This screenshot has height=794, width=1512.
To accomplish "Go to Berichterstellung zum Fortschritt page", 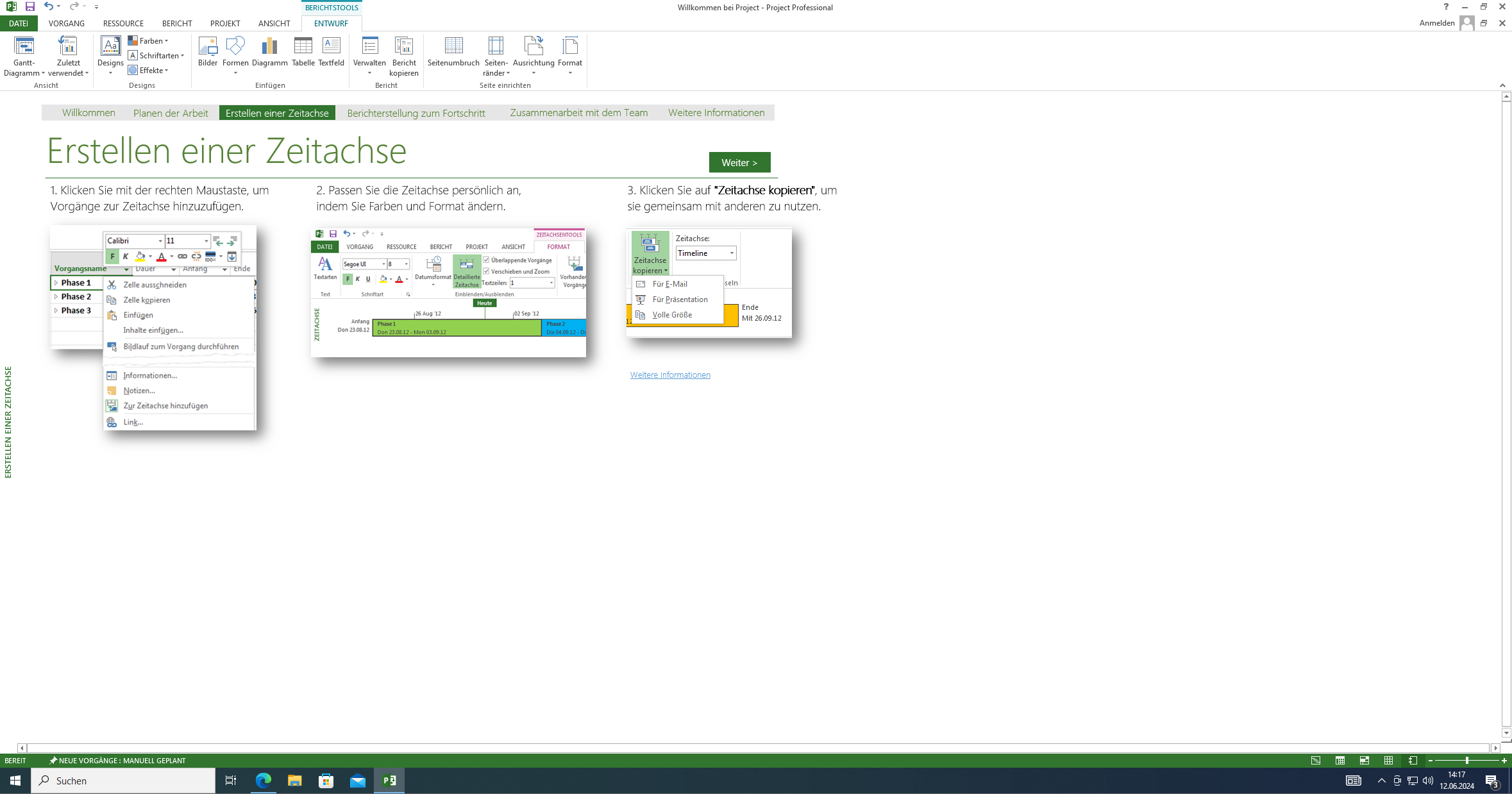I will point(416,112).
